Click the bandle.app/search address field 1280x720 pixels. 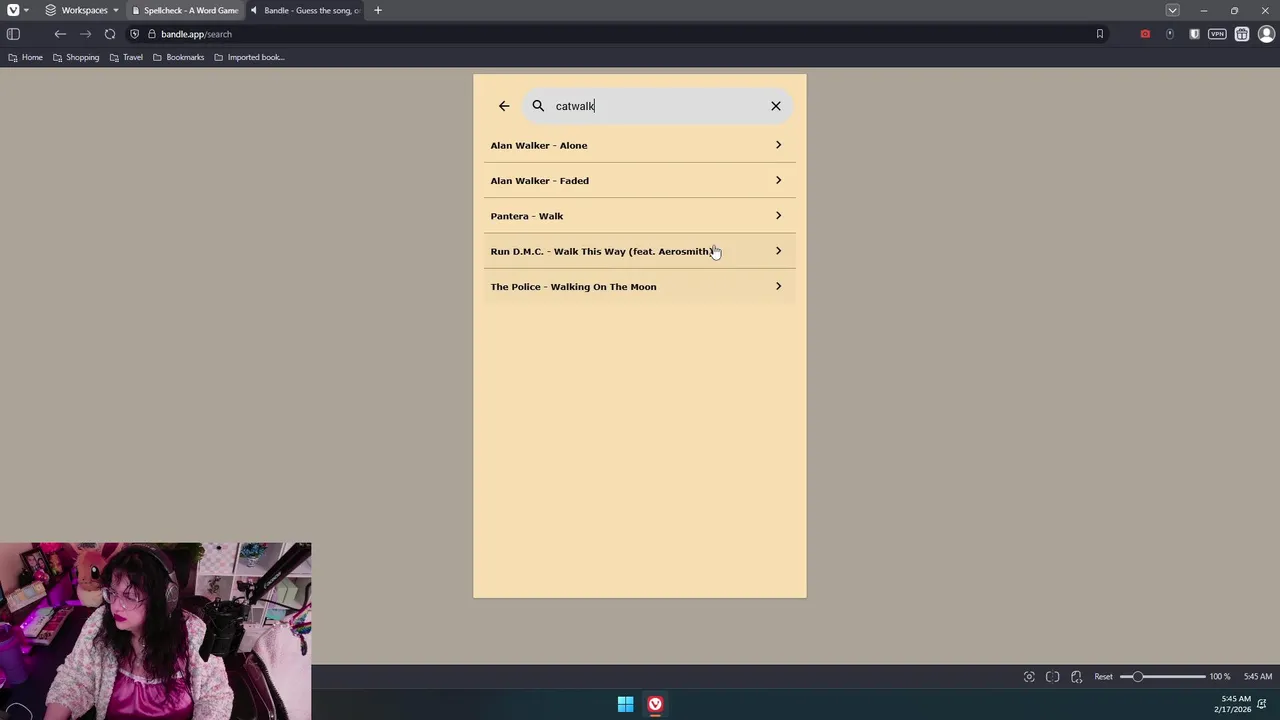coord(620,34)
